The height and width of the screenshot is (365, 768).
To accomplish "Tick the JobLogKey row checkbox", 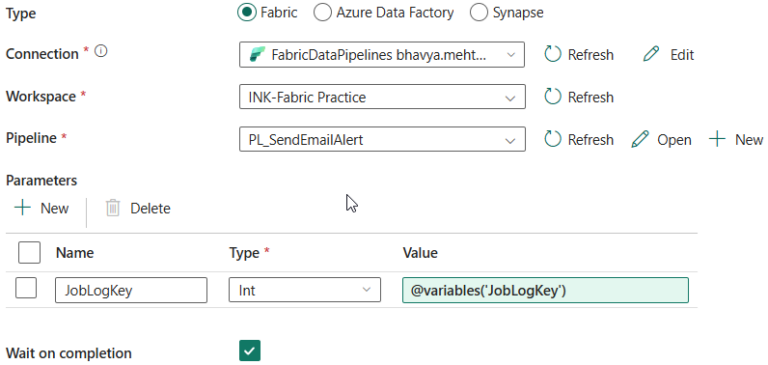I will pyautogui.click(x=26, y=288).
